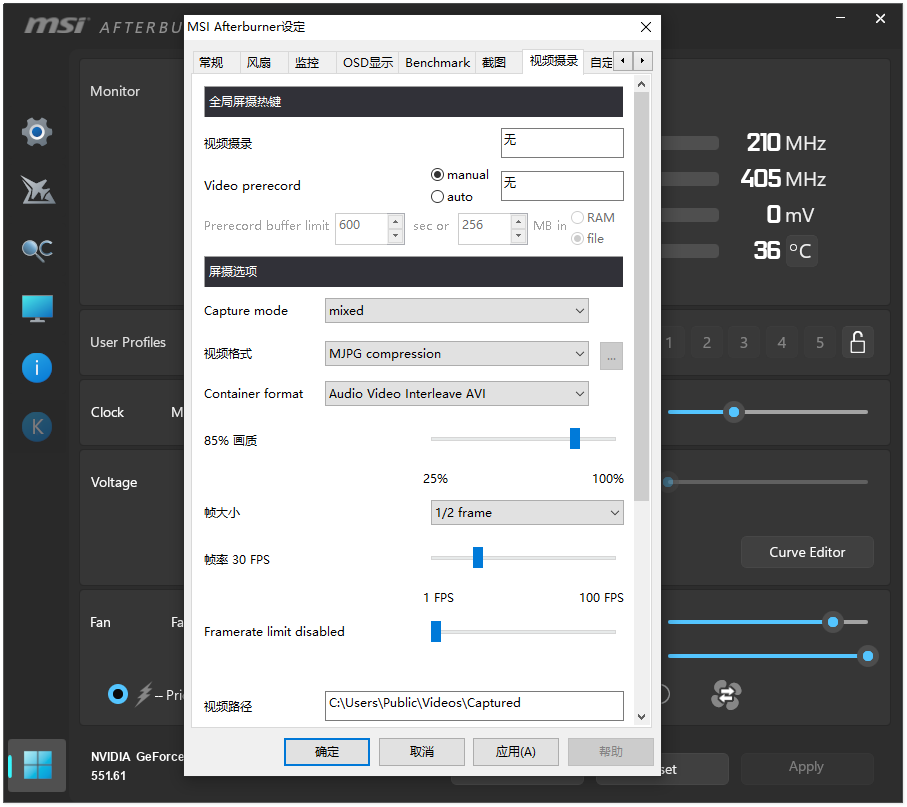Launch MSI Kombustor stress test icon
Screen dimensions: 907x807
(36, 190)
